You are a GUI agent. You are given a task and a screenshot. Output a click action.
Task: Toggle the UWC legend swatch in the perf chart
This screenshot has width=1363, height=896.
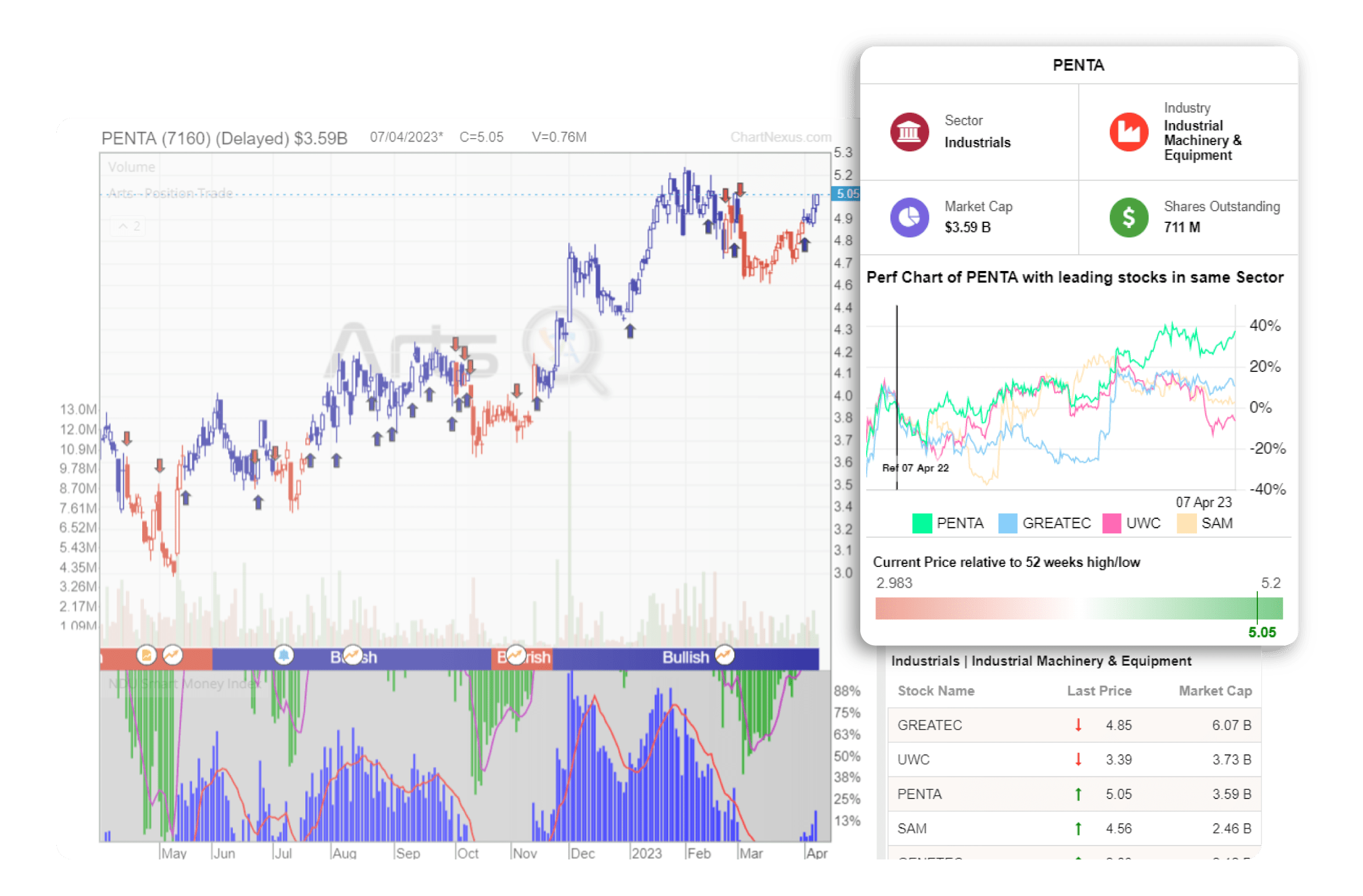pos(1111,523)
